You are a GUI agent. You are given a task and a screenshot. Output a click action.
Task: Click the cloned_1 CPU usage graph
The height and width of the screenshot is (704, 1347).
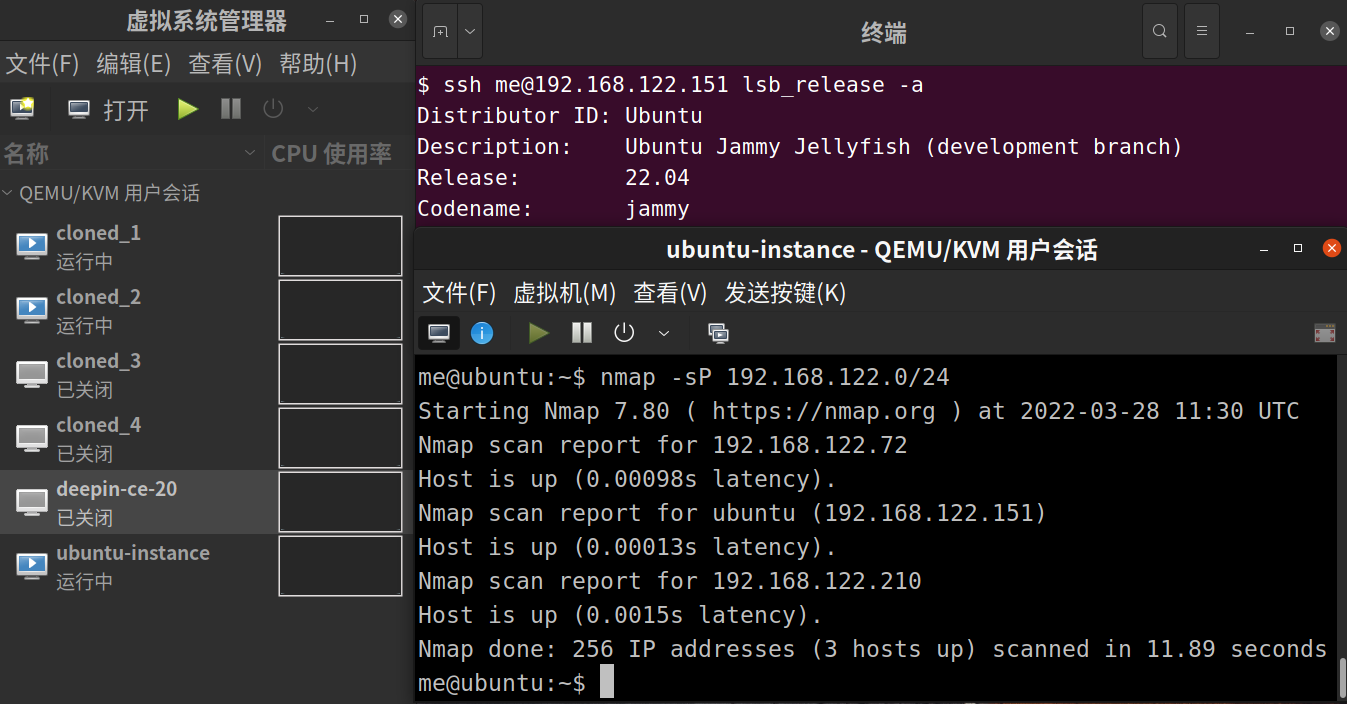340,246
